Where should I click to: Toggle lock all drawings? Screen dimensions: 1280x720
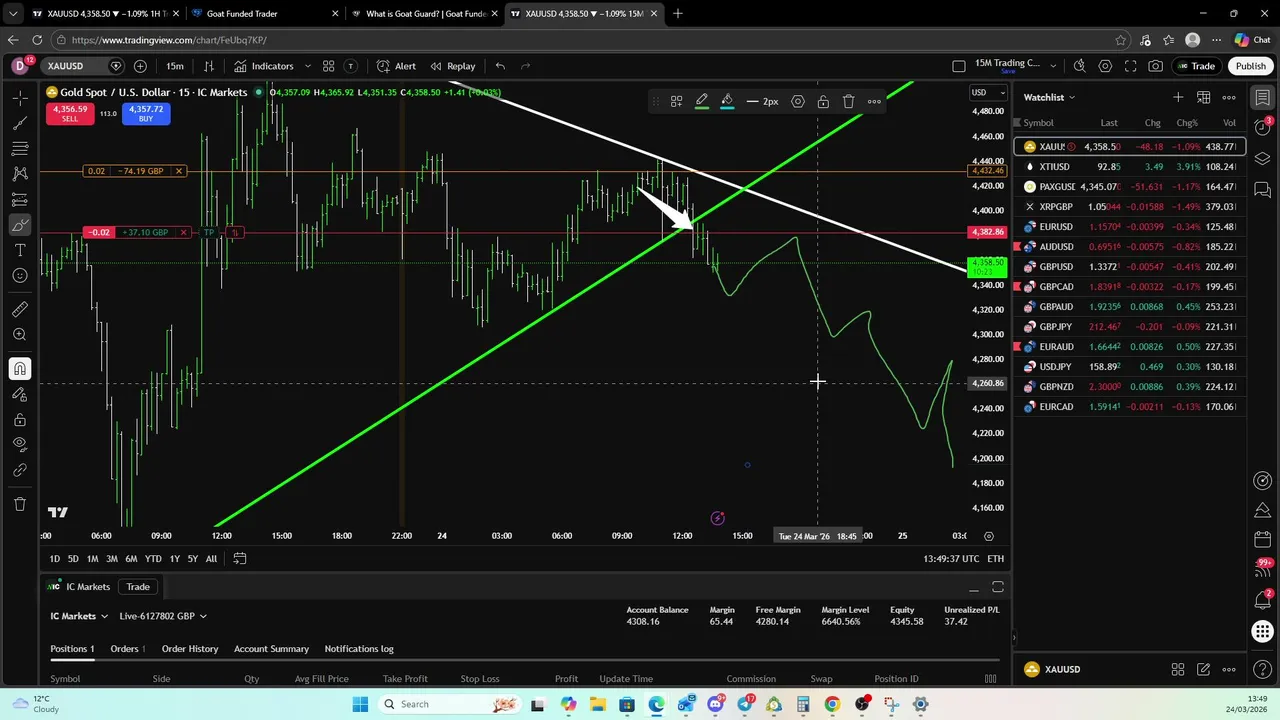pyautogui.click(x=20, y=420)
